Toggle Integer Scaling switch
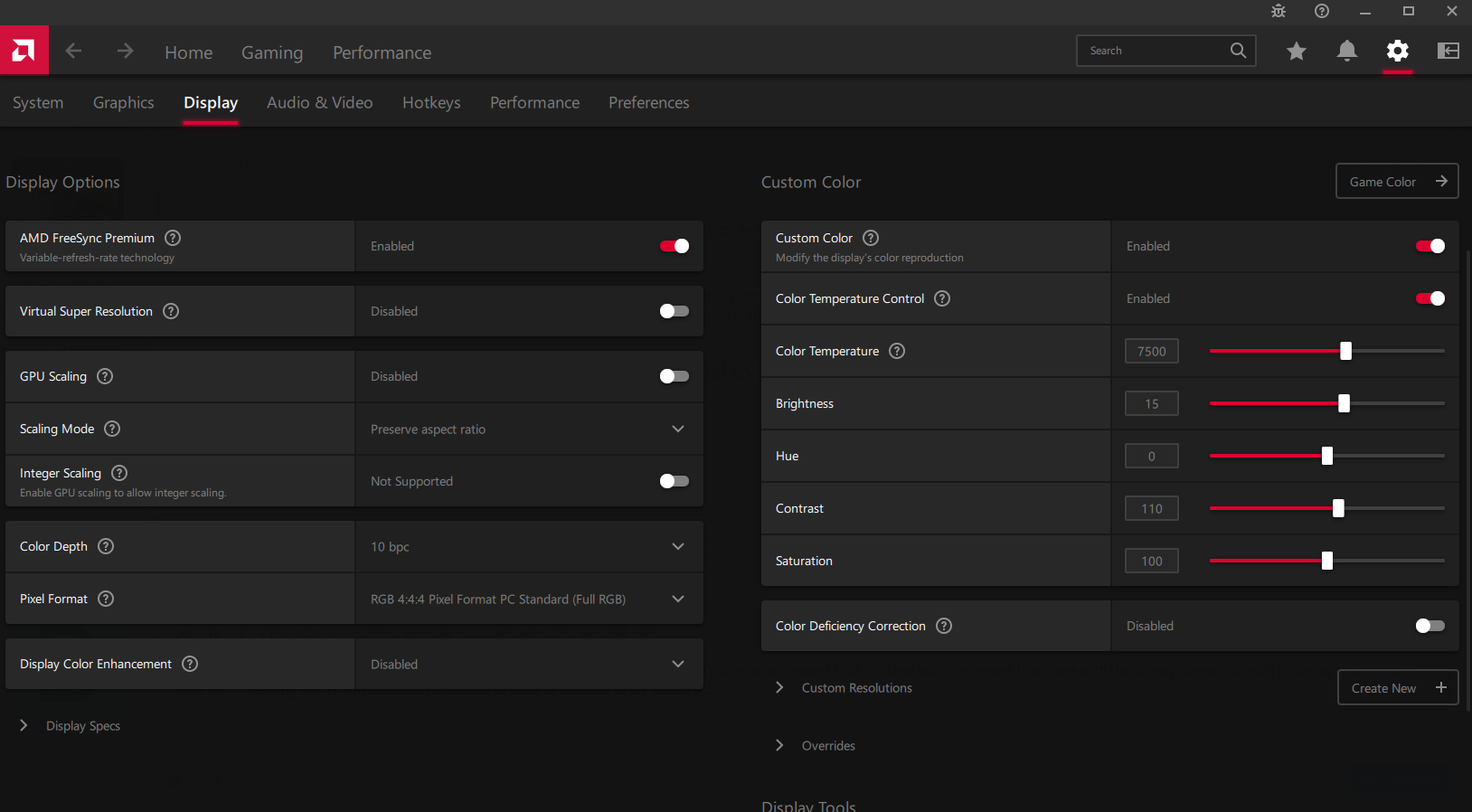The height and width of the screenshot is (812, 1472). (x=675, y=481)
